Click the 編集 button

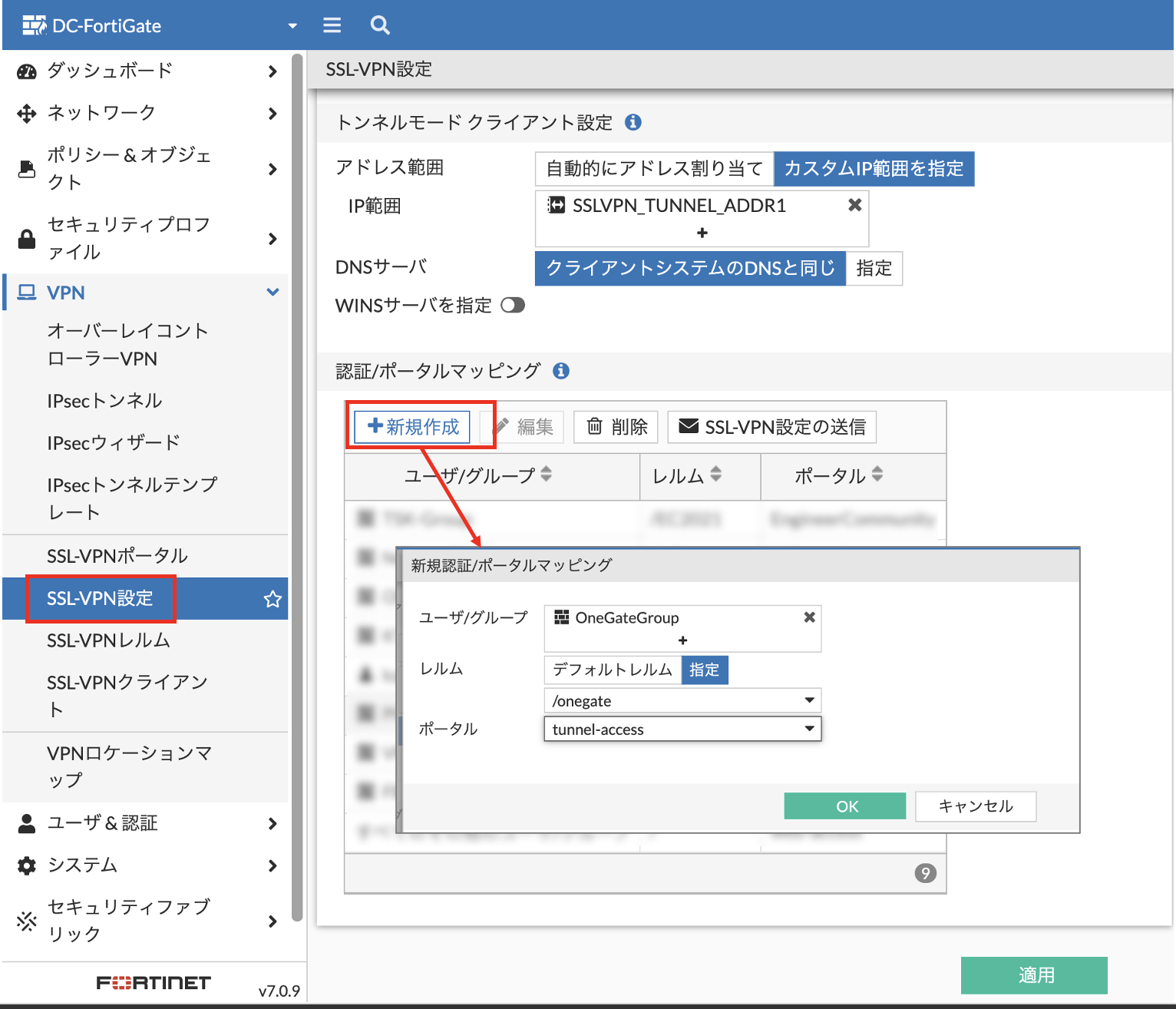pyautogui.click(x=522, y=426)
